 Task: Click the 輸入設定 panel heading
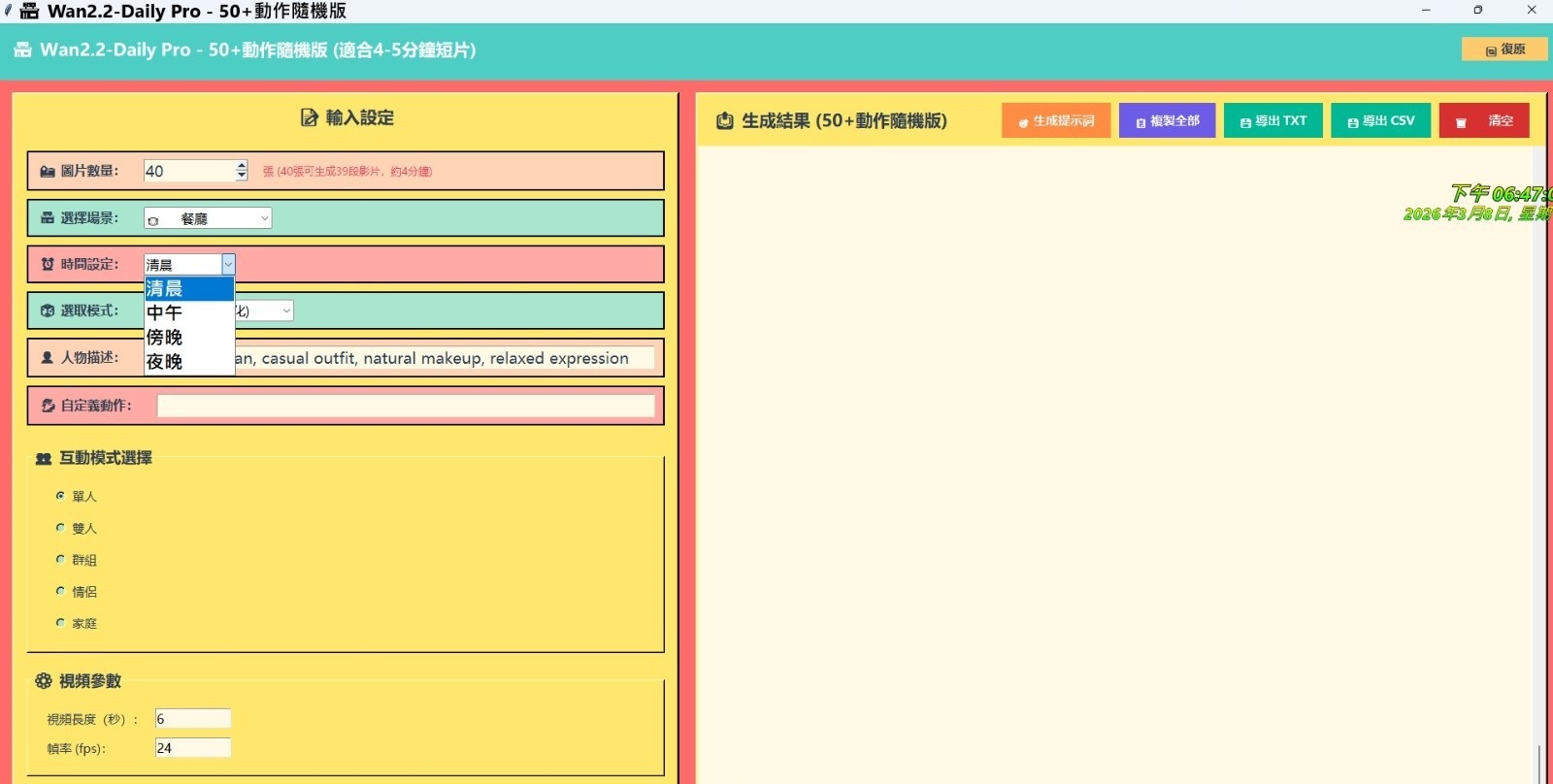(360, 117)
